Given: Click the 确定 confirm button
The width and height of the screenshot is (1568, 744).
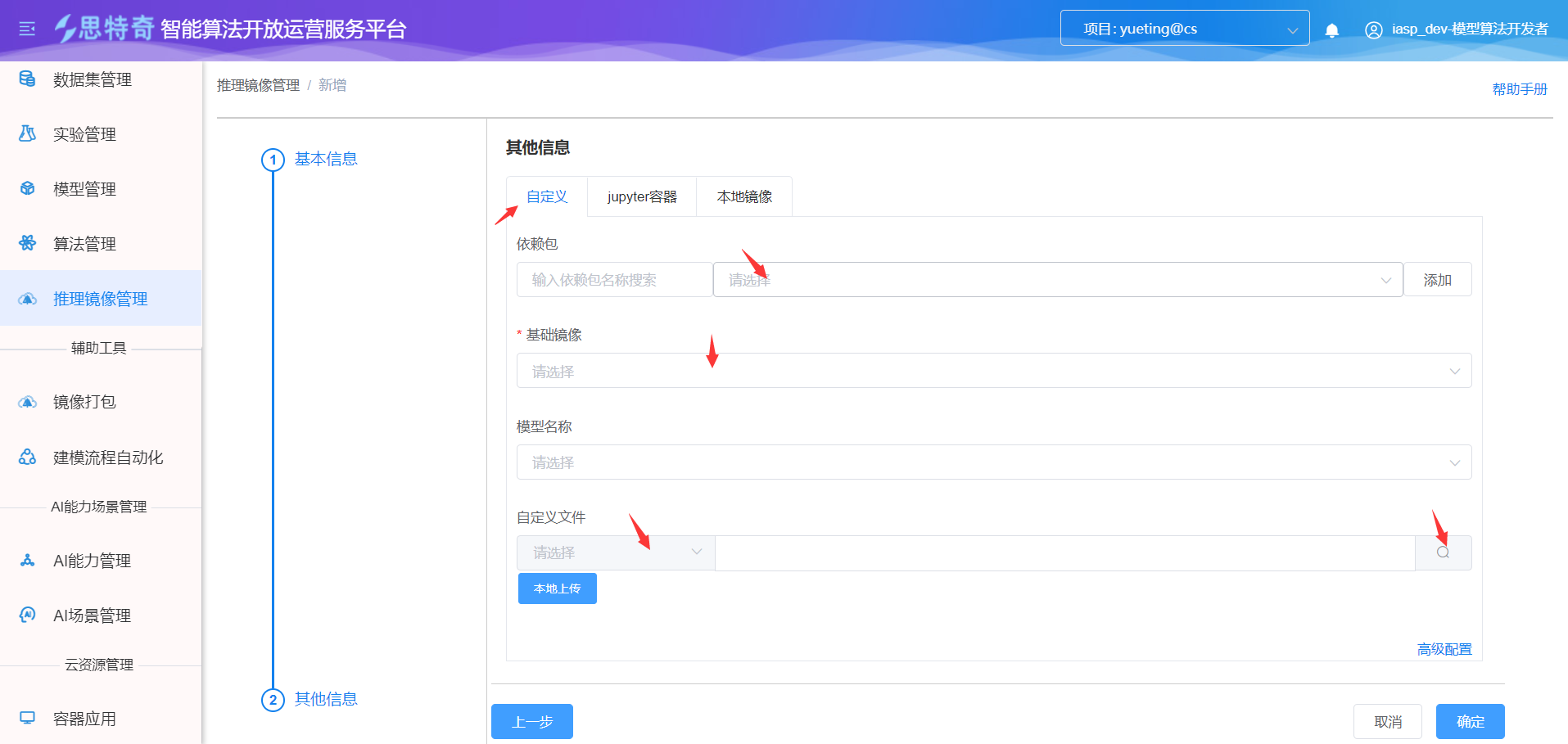Looking at the screenshot, I should point(1470,721).
